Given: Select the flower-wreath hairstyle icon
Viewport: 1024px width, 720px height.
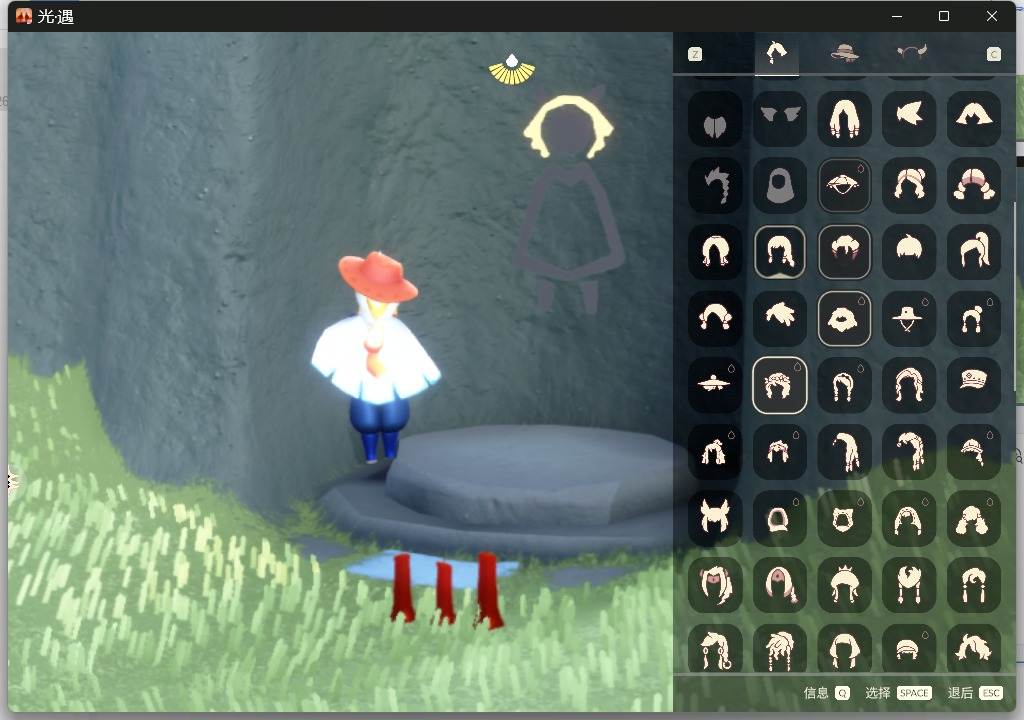Looking at the screenshot, I should click(x=779, y=385).
